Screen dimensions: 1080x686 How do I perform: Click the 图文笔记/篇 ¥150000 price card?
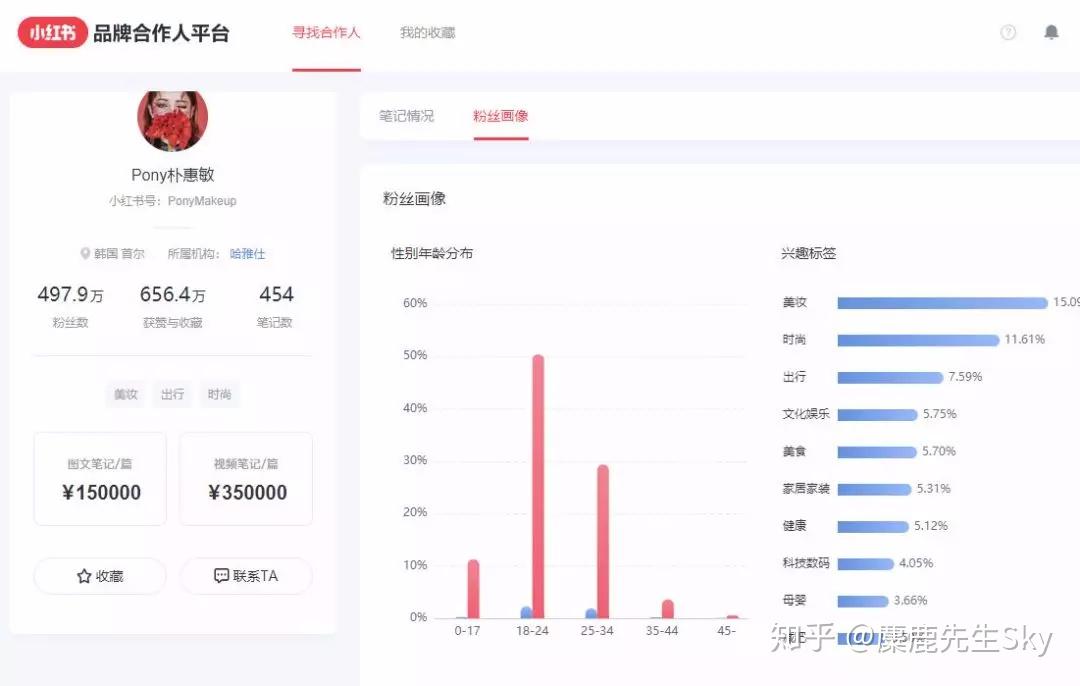click(100, 479)
